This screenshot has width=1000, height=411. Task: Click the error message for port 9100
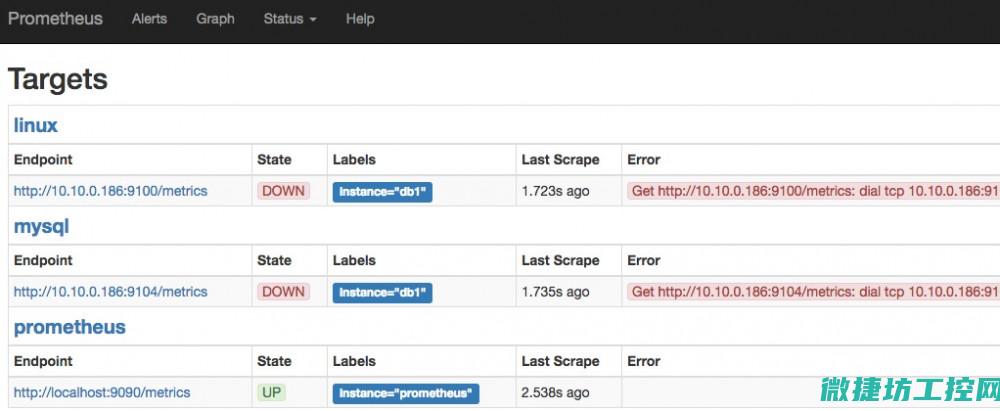click(x=813, y=191)
